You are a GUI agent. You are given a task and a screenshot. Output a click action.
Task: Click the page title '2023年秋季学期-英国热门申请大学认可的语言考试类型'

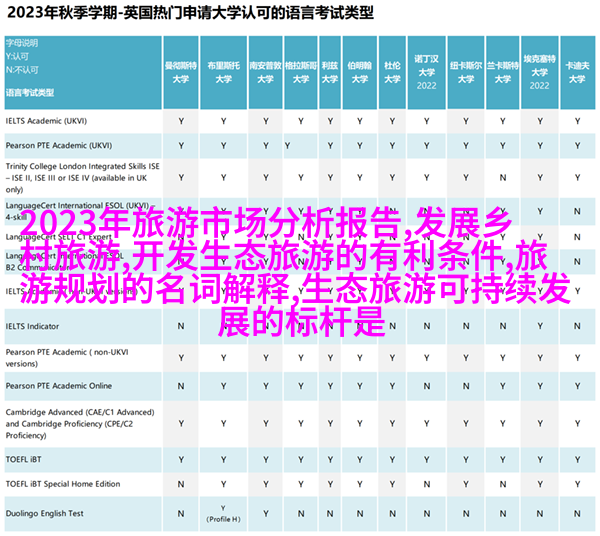190,13
